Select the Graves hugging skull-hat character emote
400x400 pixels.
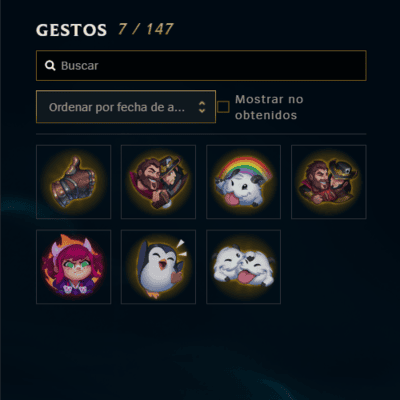329,182
